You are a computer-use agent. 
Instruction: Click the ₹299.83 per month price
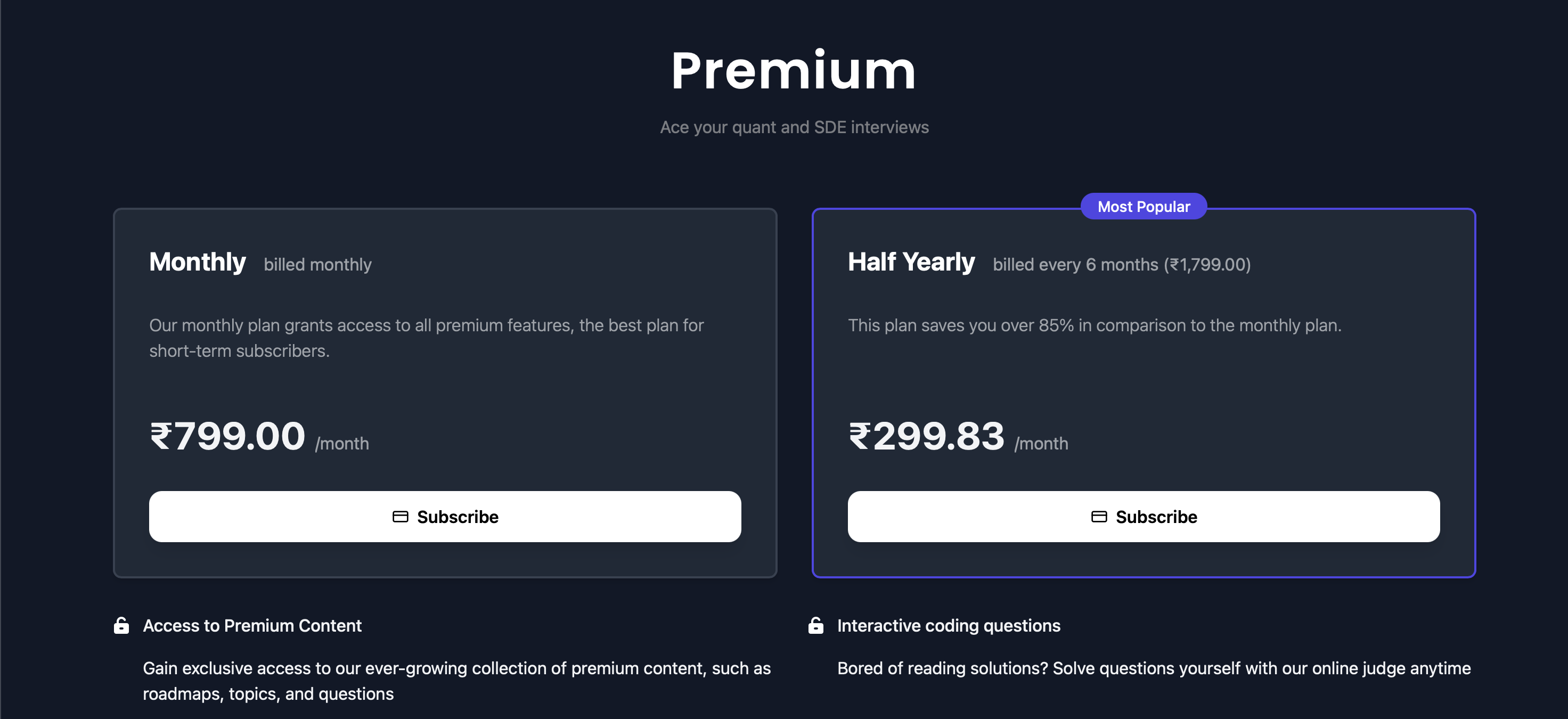tap(926, 437)
